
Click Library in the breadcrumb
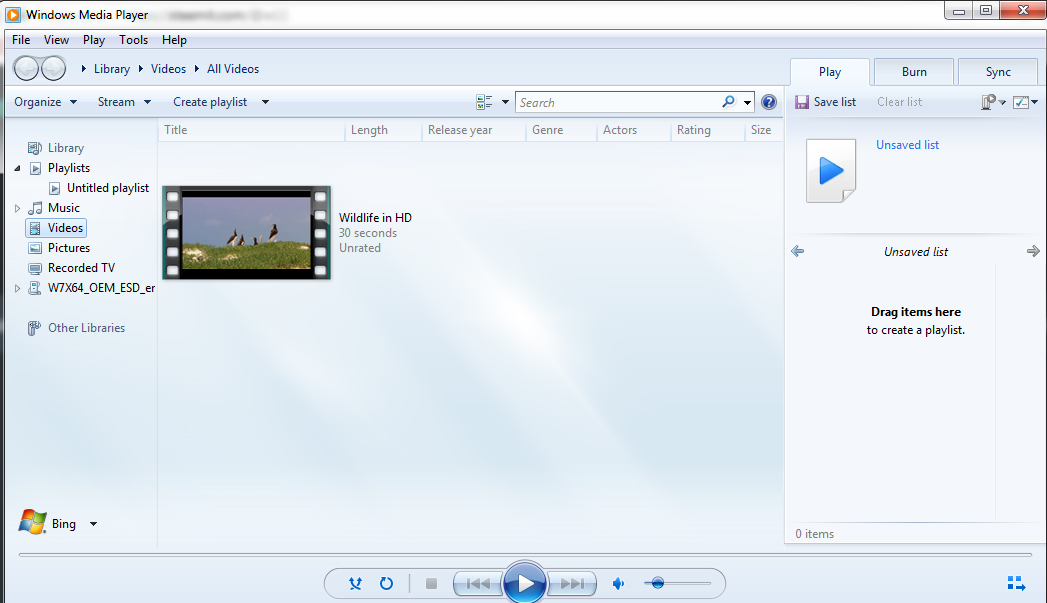point(112,69)
